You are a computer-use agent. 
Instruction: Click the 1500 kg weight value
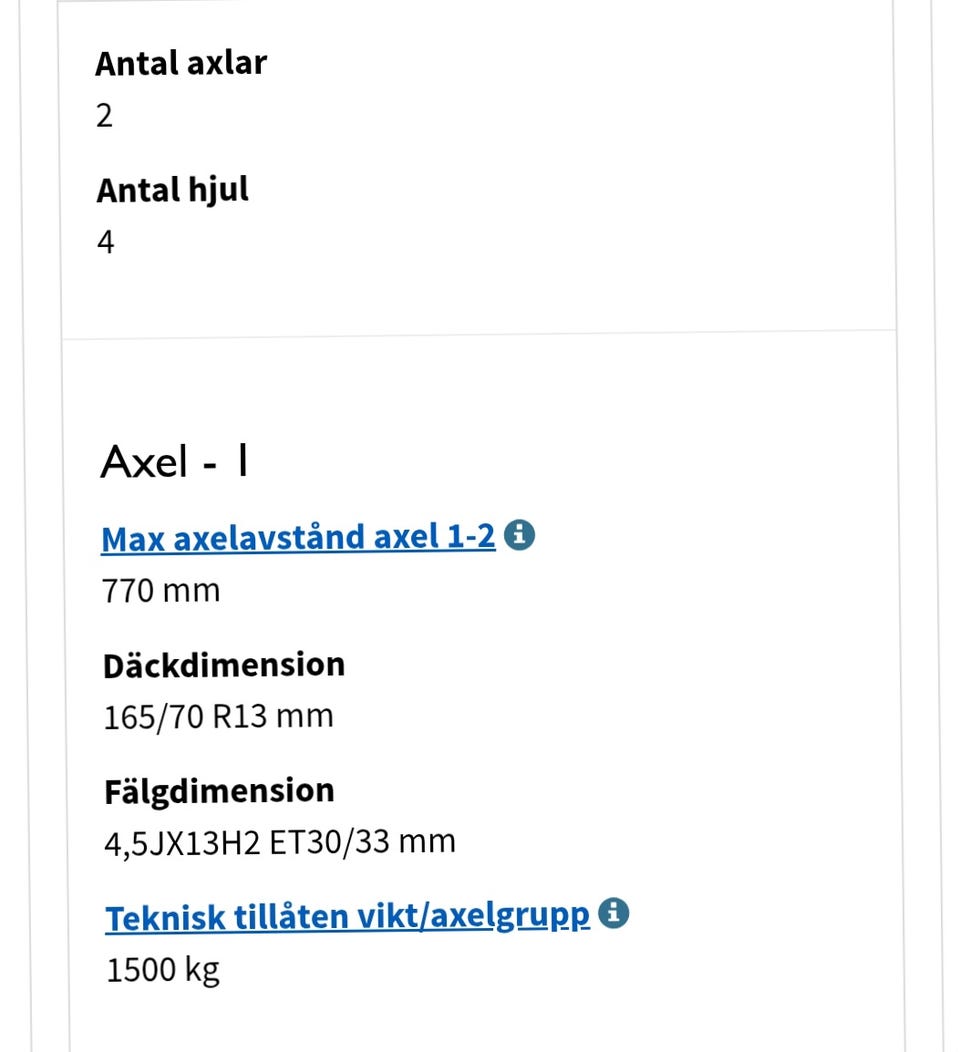coord(162,969)
